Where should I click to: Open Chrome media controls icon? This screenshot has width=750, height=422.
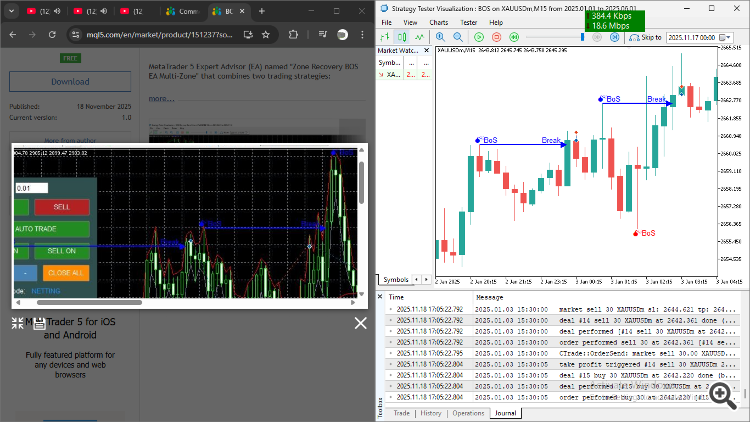pyautogui.click(x=322, y=34)
